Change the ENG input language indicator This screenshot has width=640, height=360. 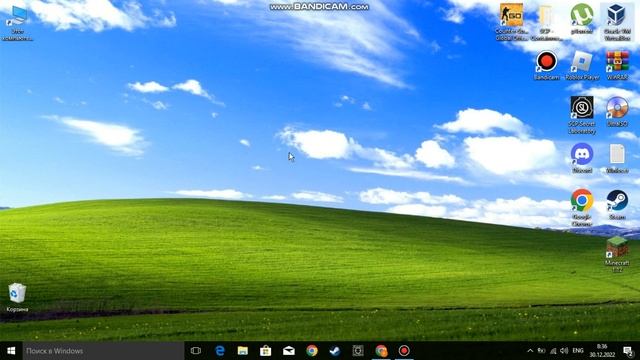pos(578,351)
